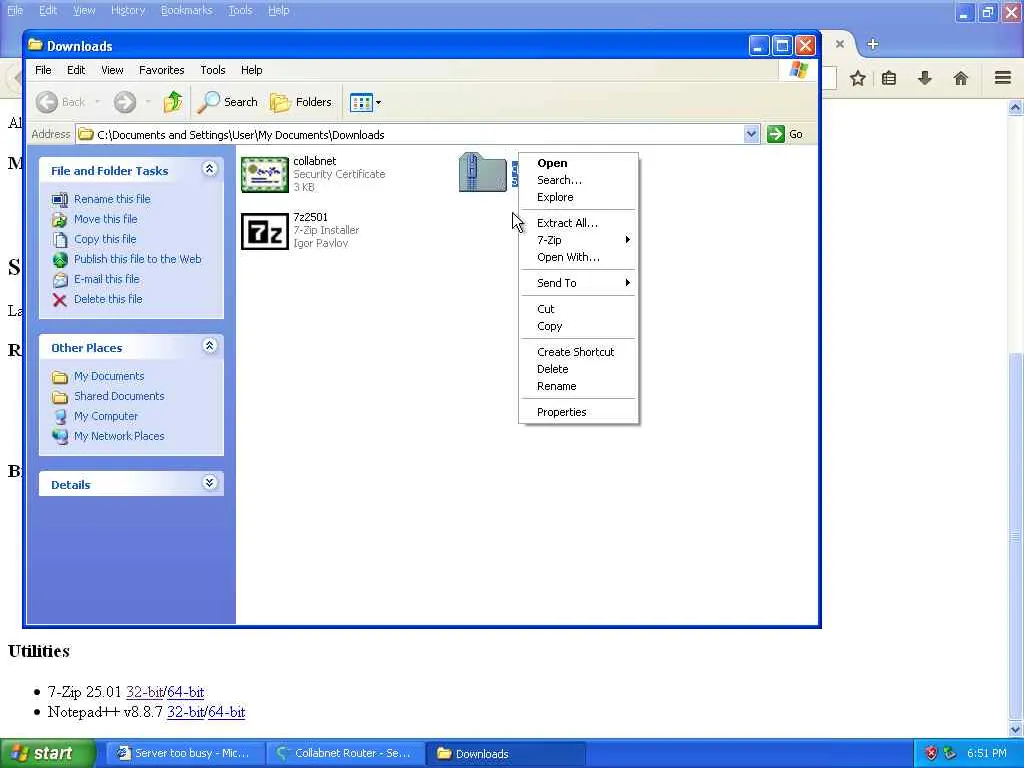
Task: Expand the Address bar dropdown arrow
Action: (x=751, y=134)
